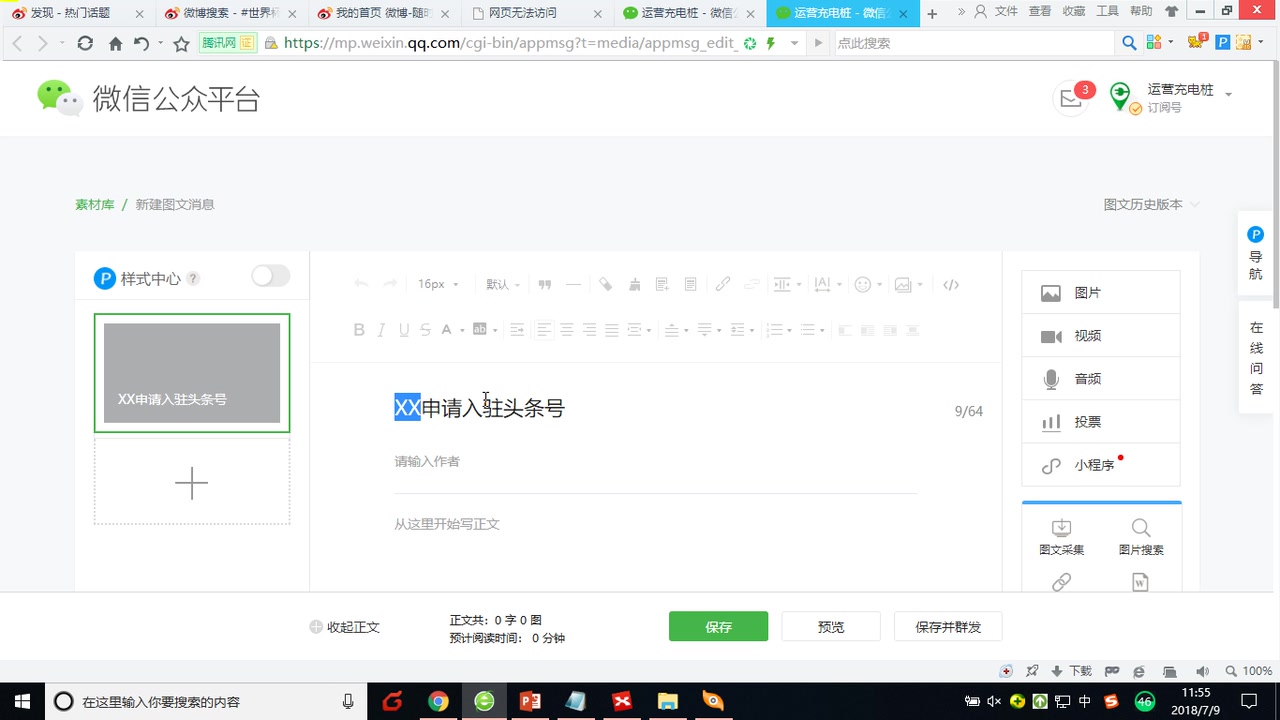Viewport: 1280px width, 720px height.
Task: Click the 保存并群发 button
Action: pos(948,626)
